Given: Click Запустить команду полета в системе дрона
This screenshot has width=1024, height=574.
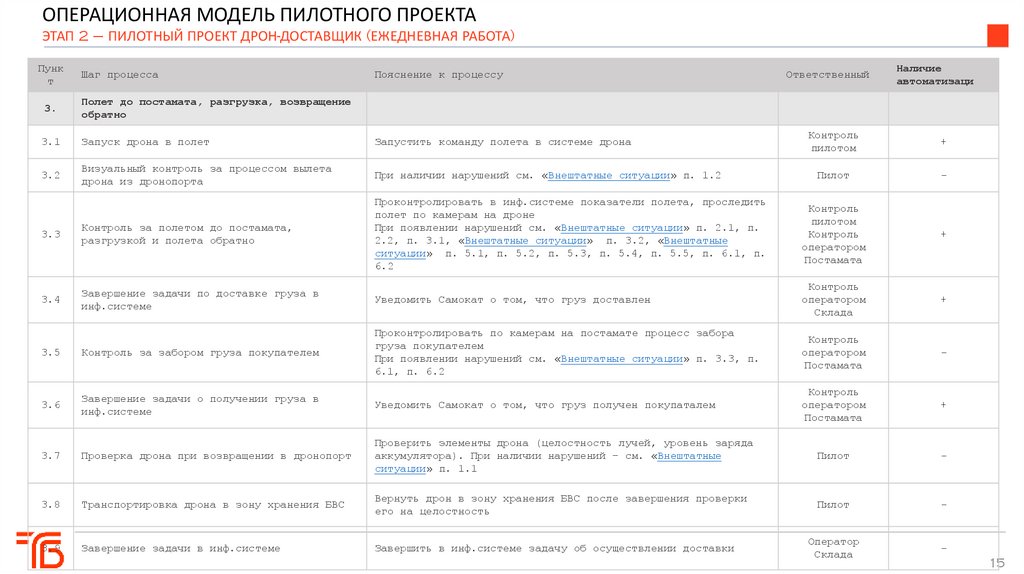Looking at the screenshot, I should 502,142.
